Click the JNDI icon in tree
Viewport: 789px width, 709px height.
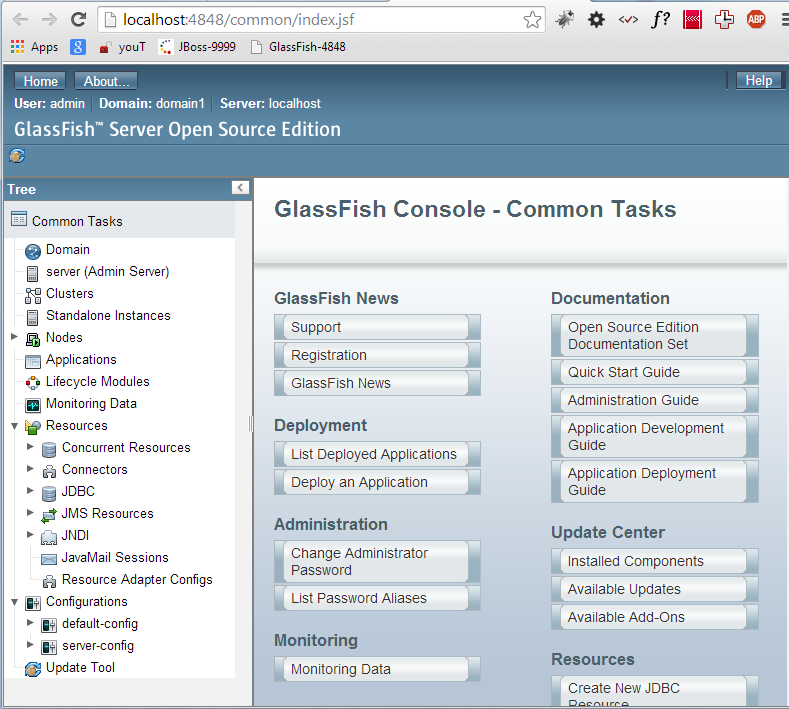pyautogui.click(x=49, y=537)
